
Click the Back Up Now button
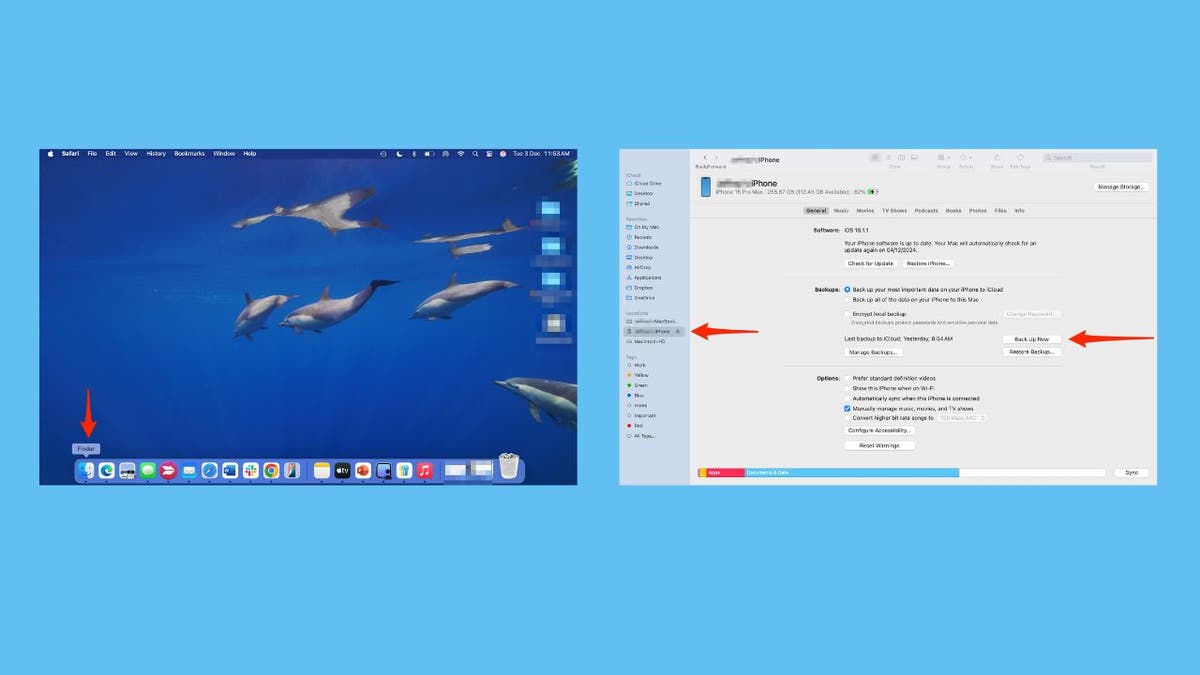click(1031, 340)
